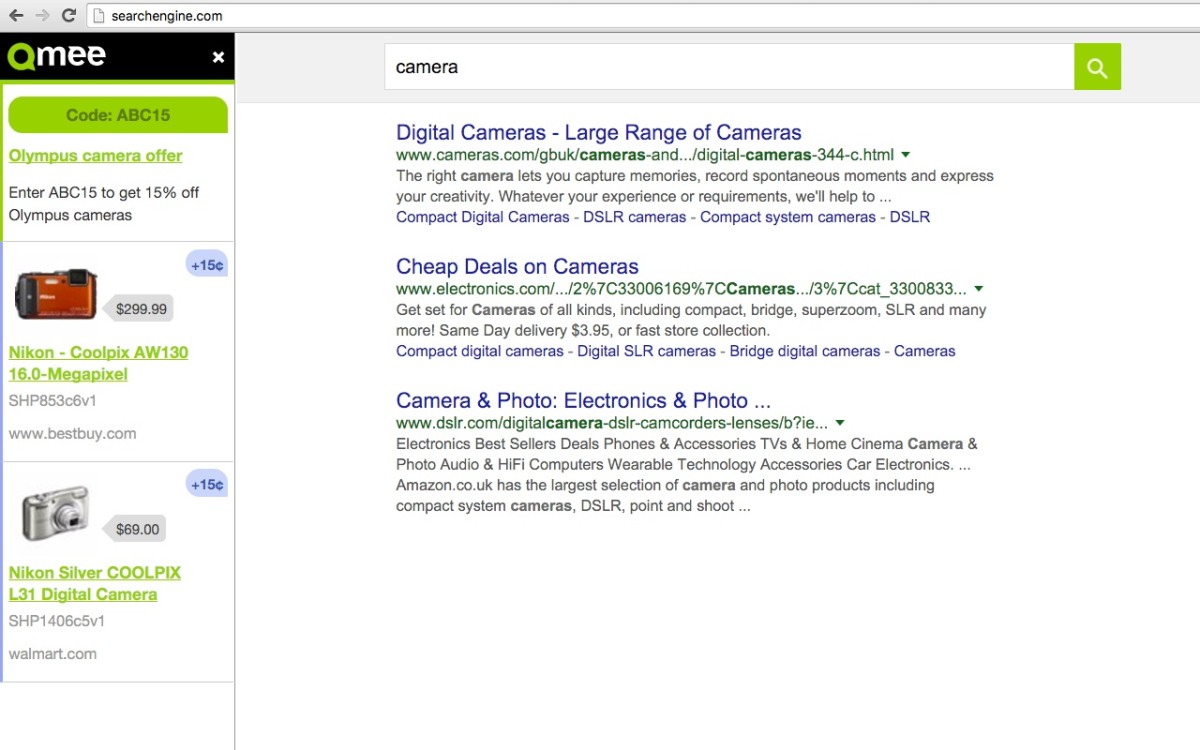Reload the page with the refresh icon

pyautogui.click(x=68, y=16)
